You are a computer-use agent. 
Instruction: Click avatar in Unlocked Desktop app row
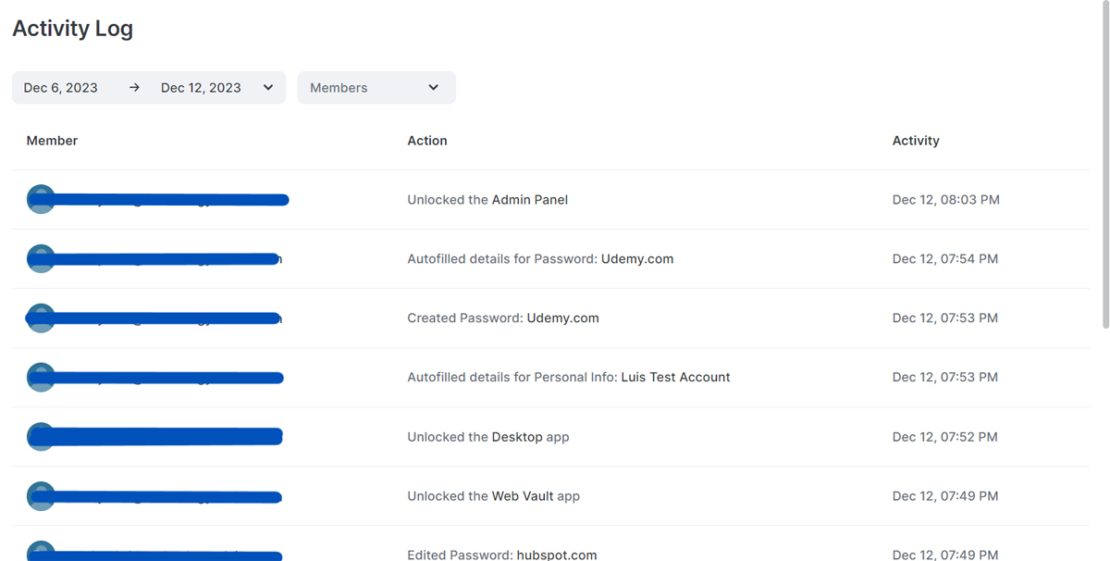pyautogui.click(x=40, y=436)
